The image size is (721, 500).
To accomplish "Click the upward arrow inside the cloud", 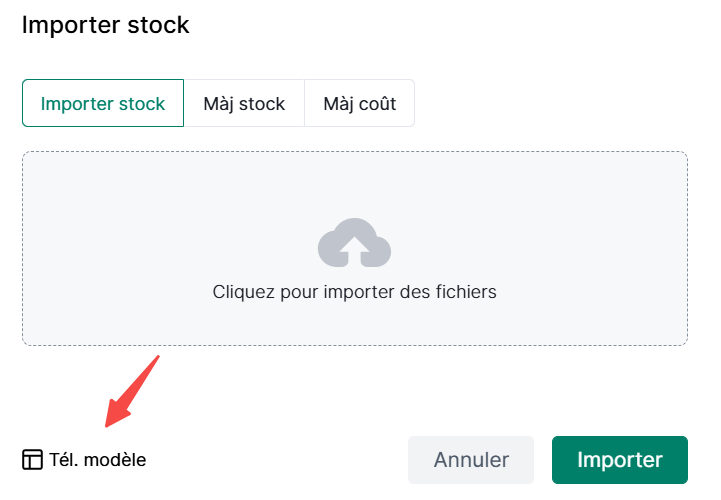I will point(354,250).
